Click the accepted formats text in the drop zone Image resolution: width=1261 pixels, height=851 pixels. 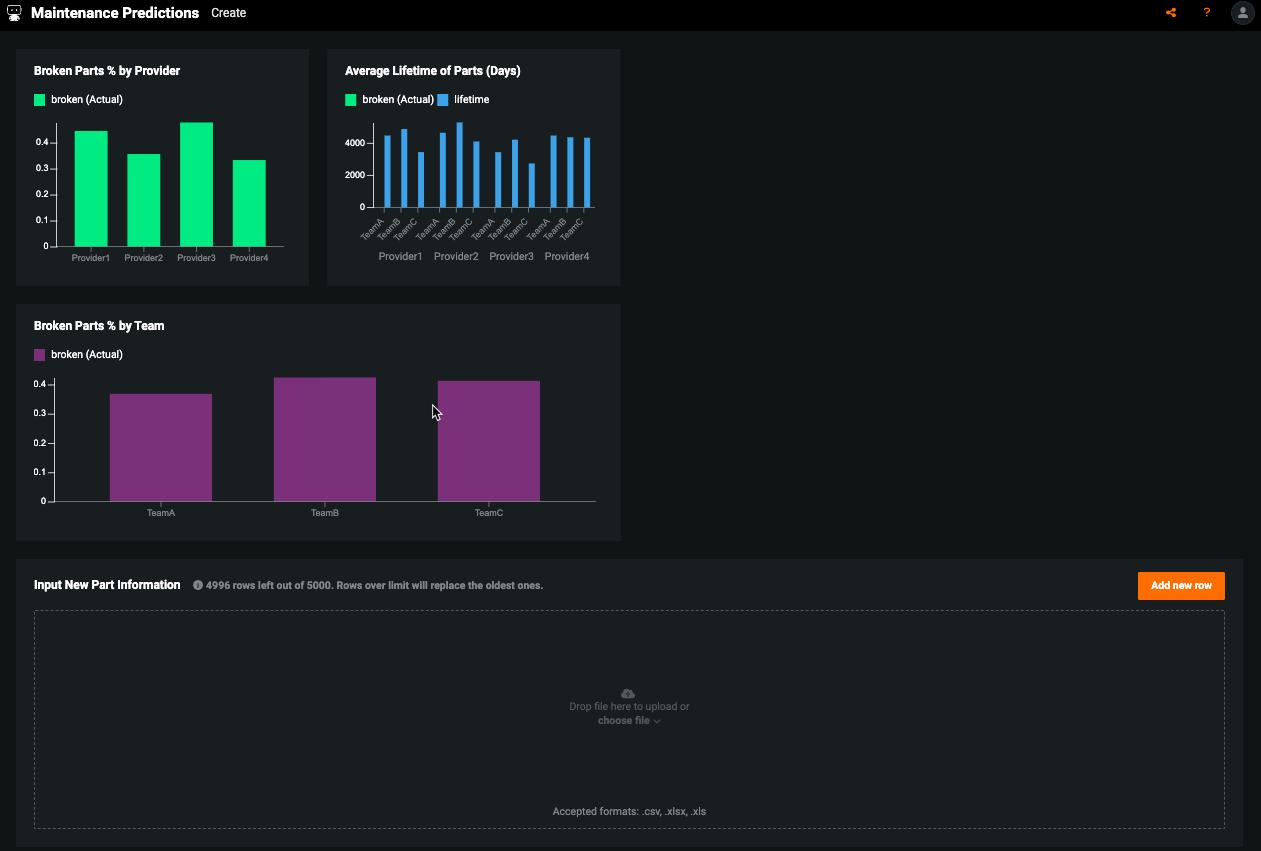[x=629, y=811]
